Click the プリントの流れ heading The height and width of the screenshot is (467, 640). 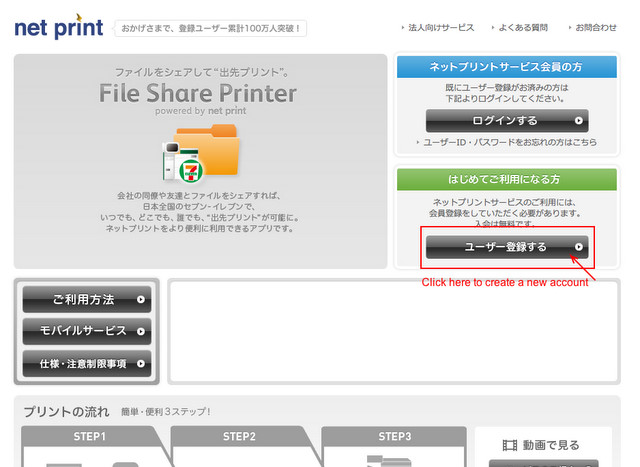pos(66,411)
